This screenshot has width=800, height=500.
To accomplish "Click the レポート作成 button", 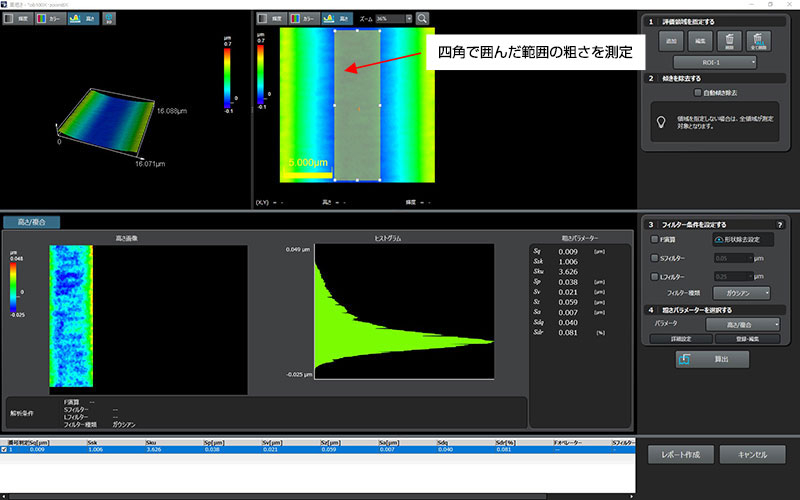I will [684, 455].
